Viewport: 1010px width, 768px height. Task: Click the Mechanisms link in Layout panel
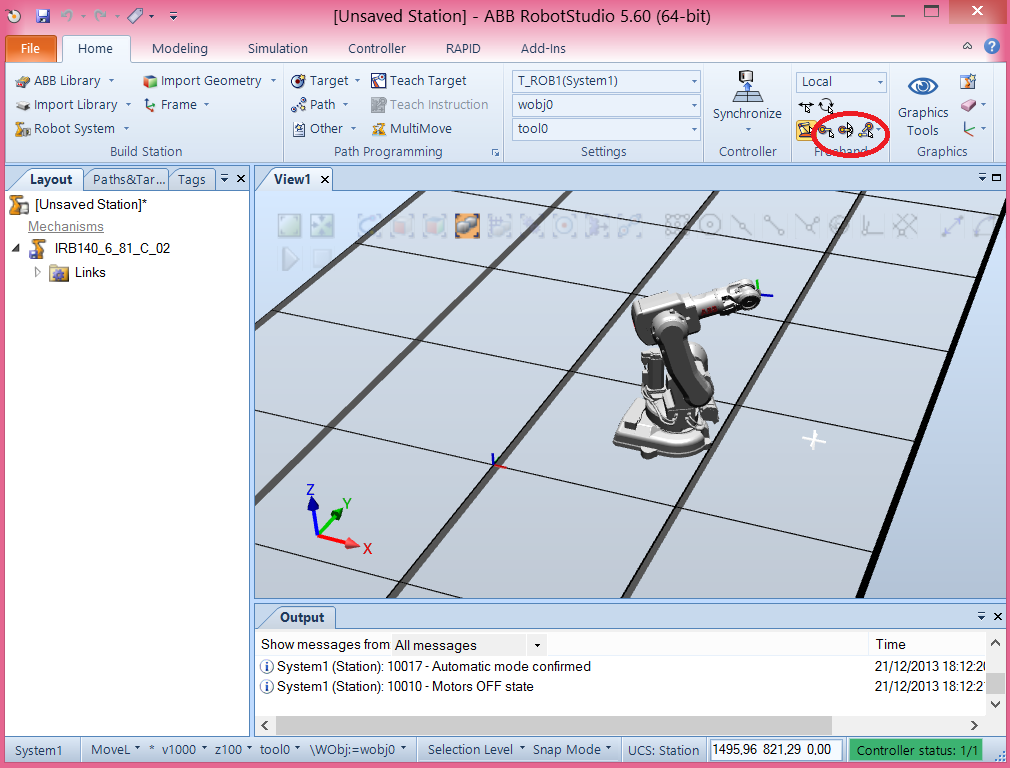(x=66, y=226)
